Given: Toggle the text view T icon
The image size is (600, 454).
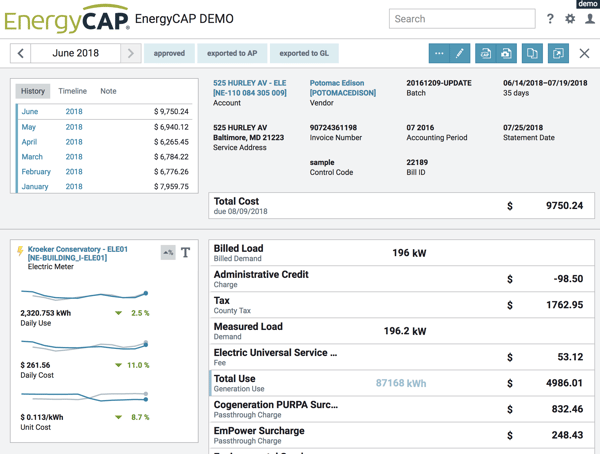Looking at the screenshot, I should [185, 253].
